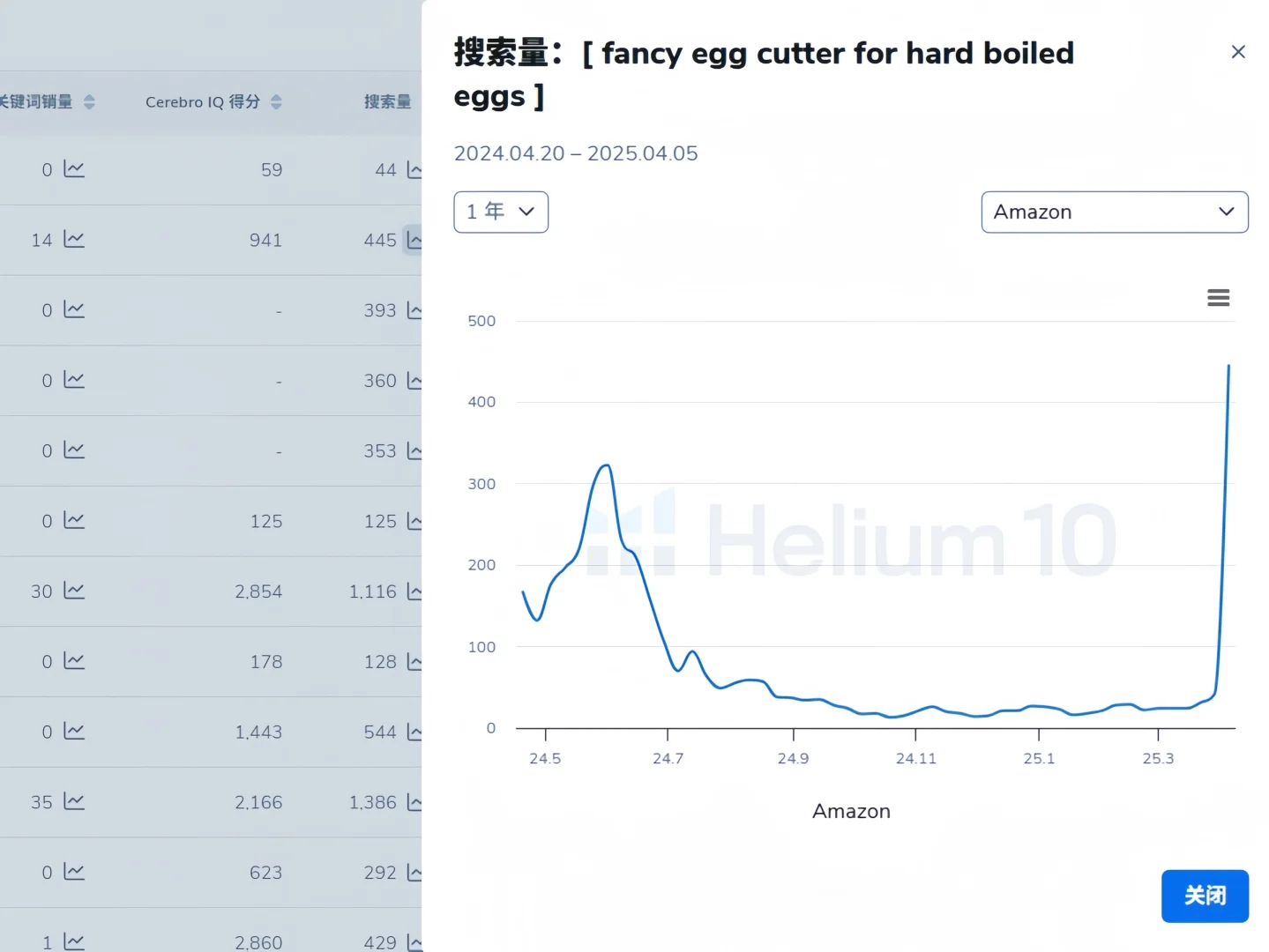
Task: Open search volume chart icon beside 1,386
Action: 414,802
